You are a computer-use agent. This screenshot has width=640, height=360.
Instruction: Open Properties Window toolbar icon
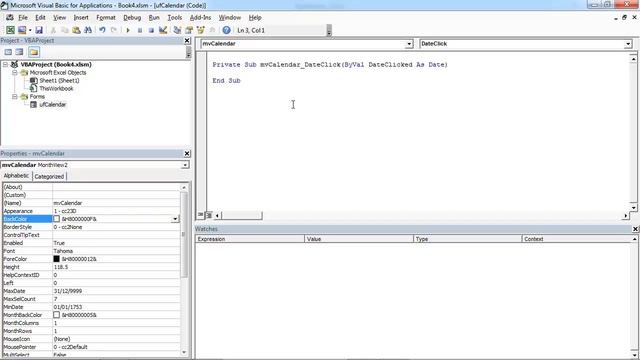pos(189,30)
